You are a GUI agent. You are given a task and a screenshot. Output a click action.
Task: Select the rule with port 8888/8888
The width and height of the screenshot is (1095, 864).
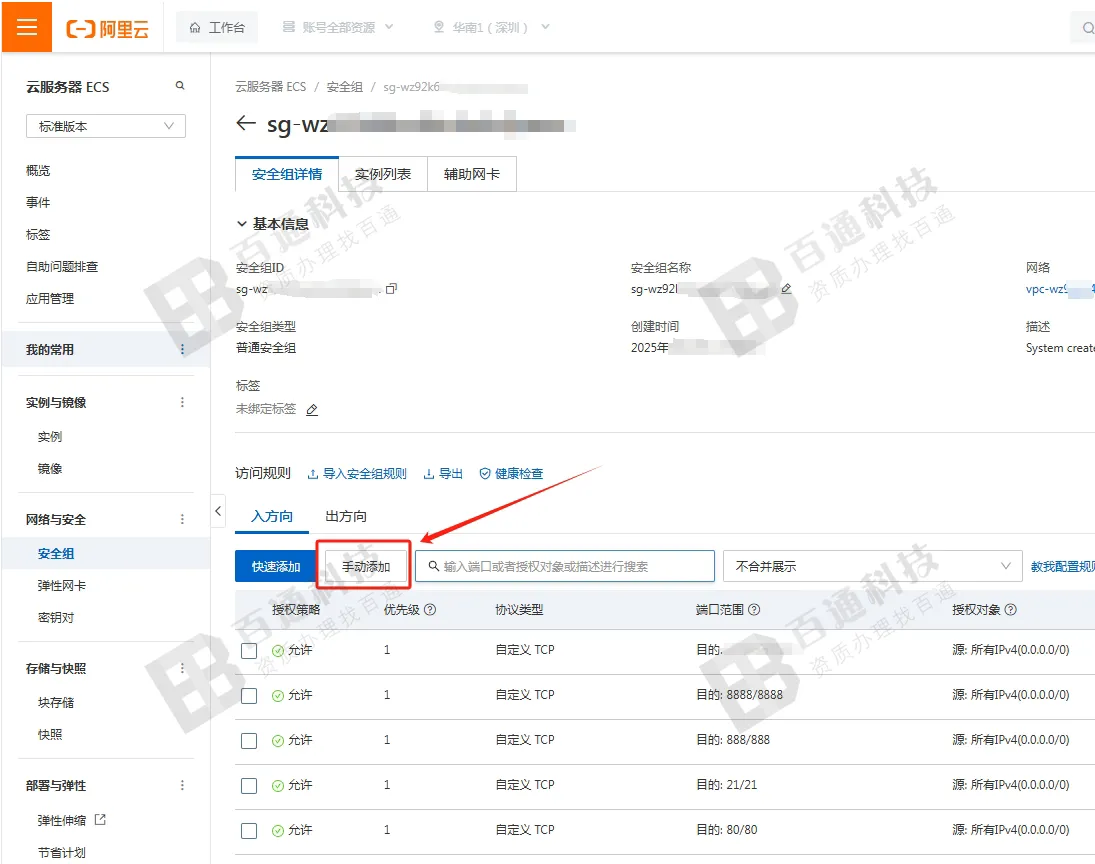point(248,695)
